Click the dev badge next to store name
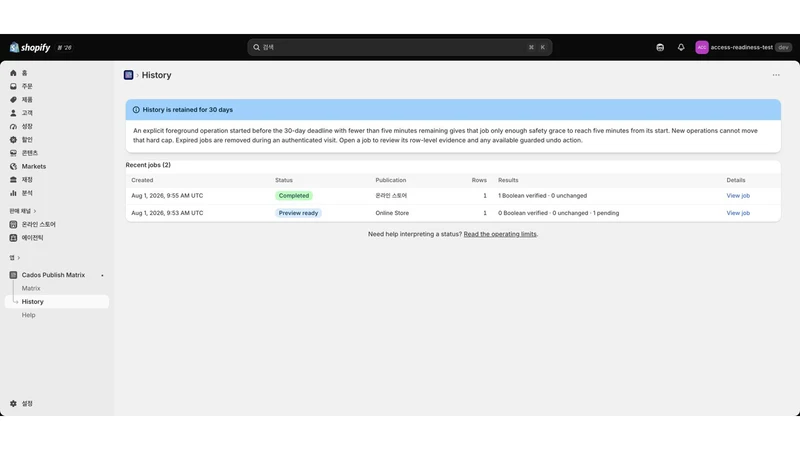The height and width of the screenshot is (450, 800). [x=784, y=47]
